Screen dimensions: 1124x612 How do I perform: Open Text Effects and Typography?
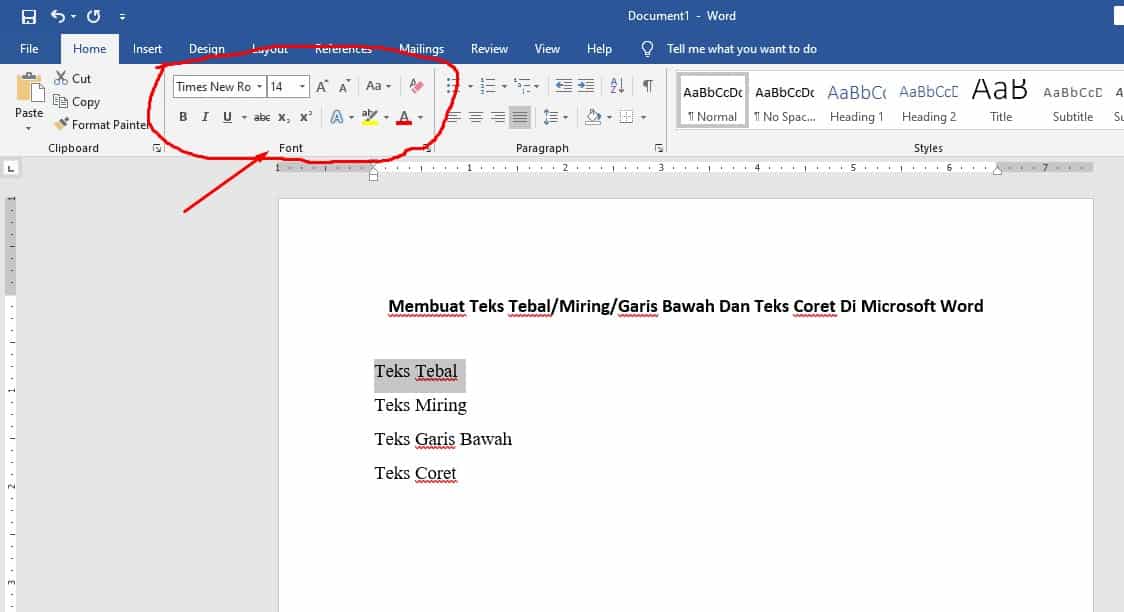coord(336,117)
